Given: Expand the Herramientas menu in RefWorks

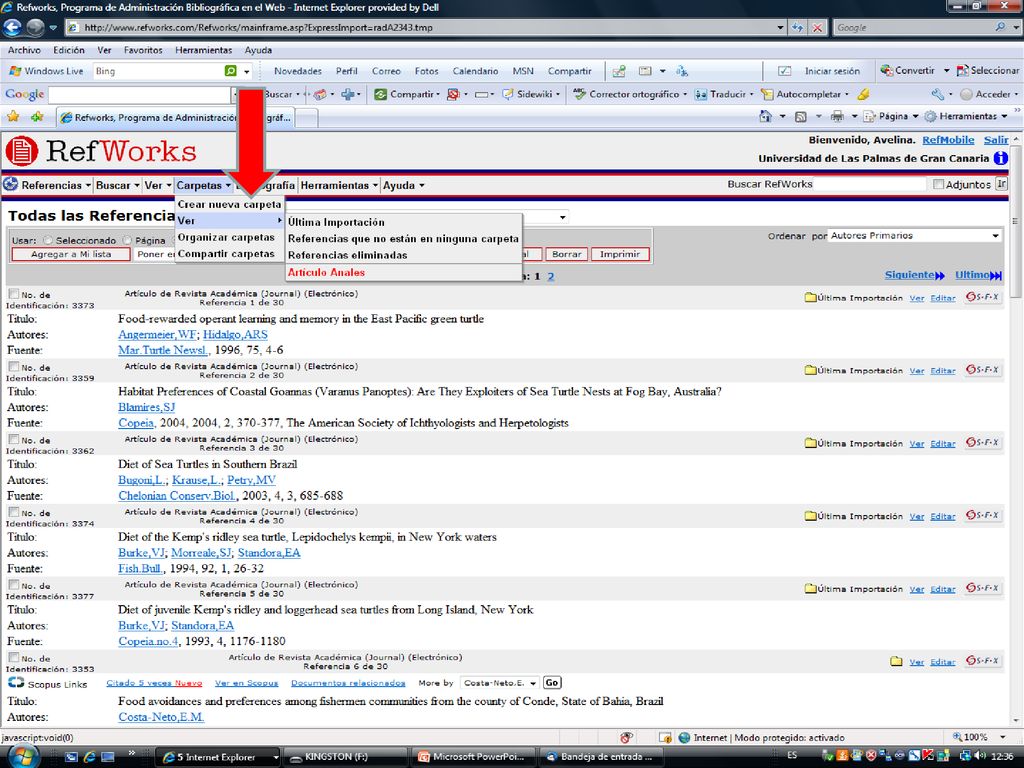Looking at the screenshot, I should [x=340, y=185].
